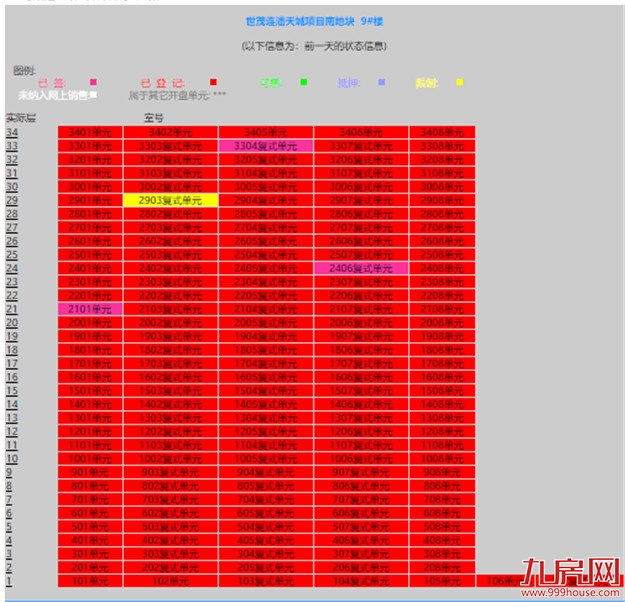The height and width of the screenshot is (602, 625).
Task: Click the yellow 限制 legend swatch
Action: click(459, 82)
